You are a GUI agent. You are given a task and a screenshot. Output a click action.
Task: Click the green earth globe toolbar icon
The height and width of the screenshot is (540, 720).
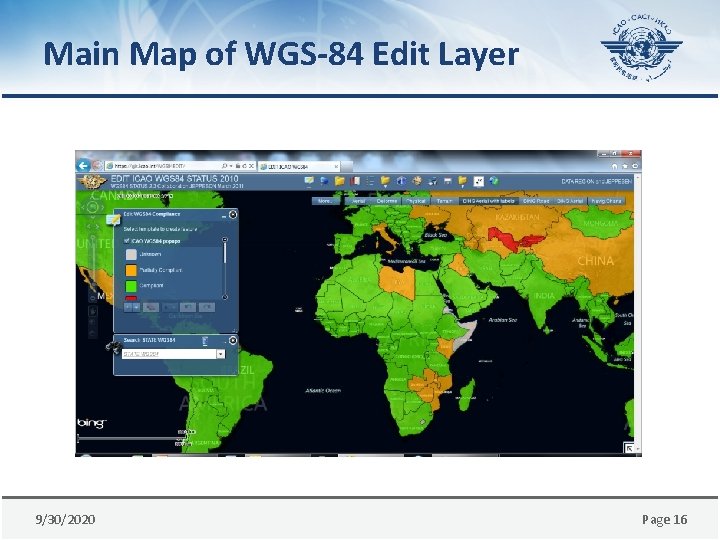[x=494, y=181]
